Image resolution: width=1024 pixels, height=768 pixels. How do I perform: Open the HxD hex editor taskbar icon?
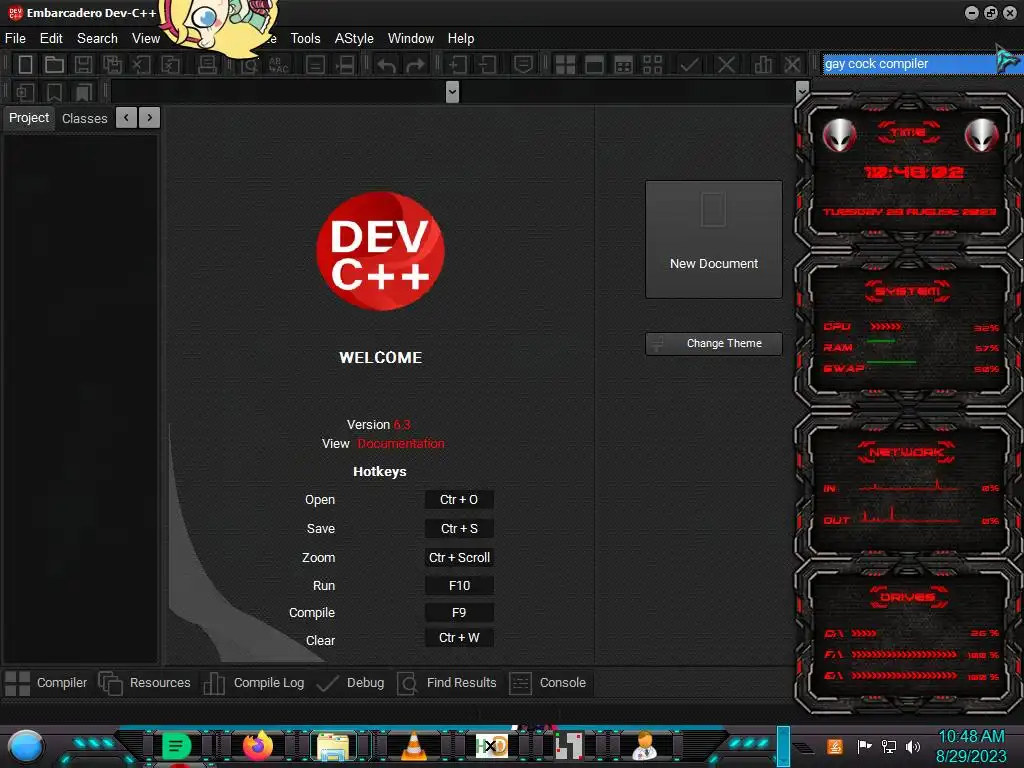pos(492,746)
